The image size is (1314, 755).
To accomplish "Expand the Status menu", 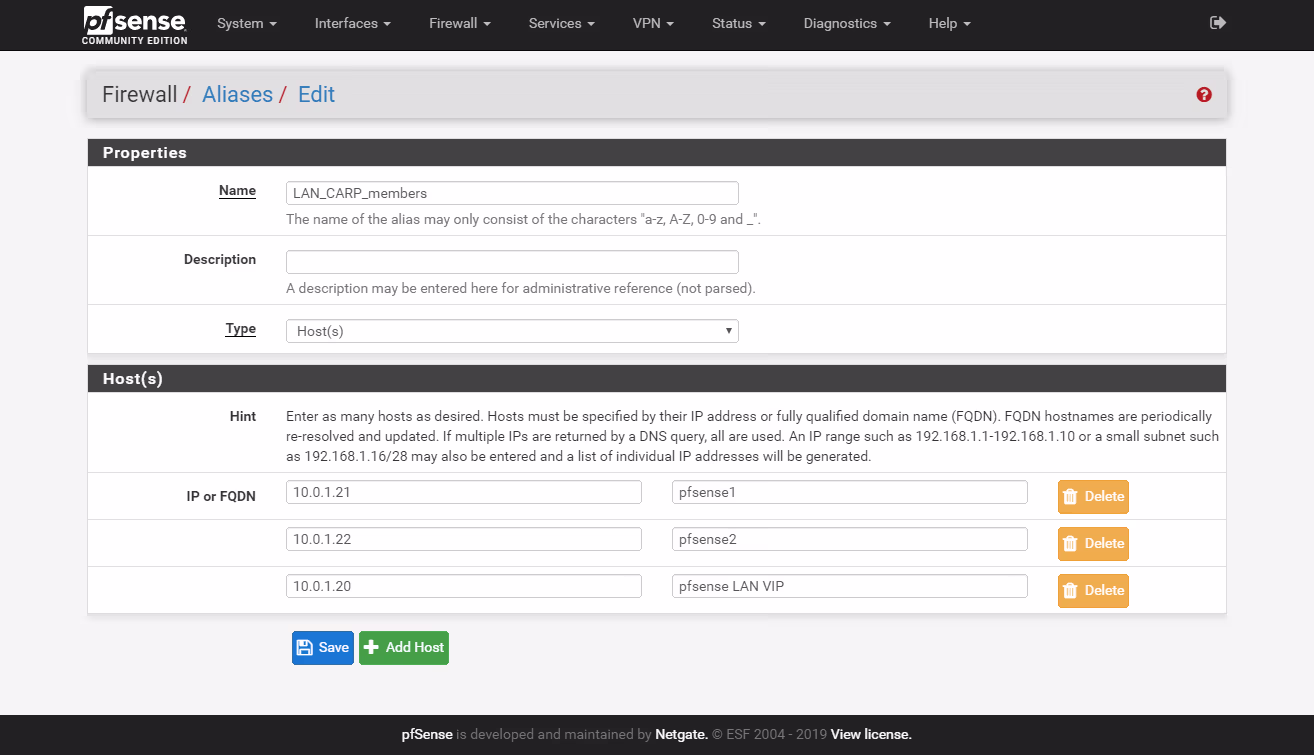I will [x=738, y=24].
